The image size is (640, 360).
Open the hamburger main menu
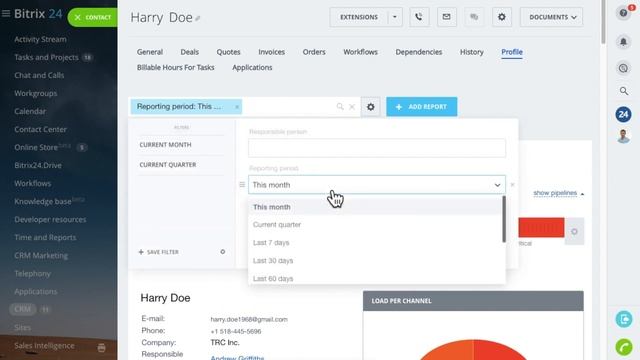(6, 14)
